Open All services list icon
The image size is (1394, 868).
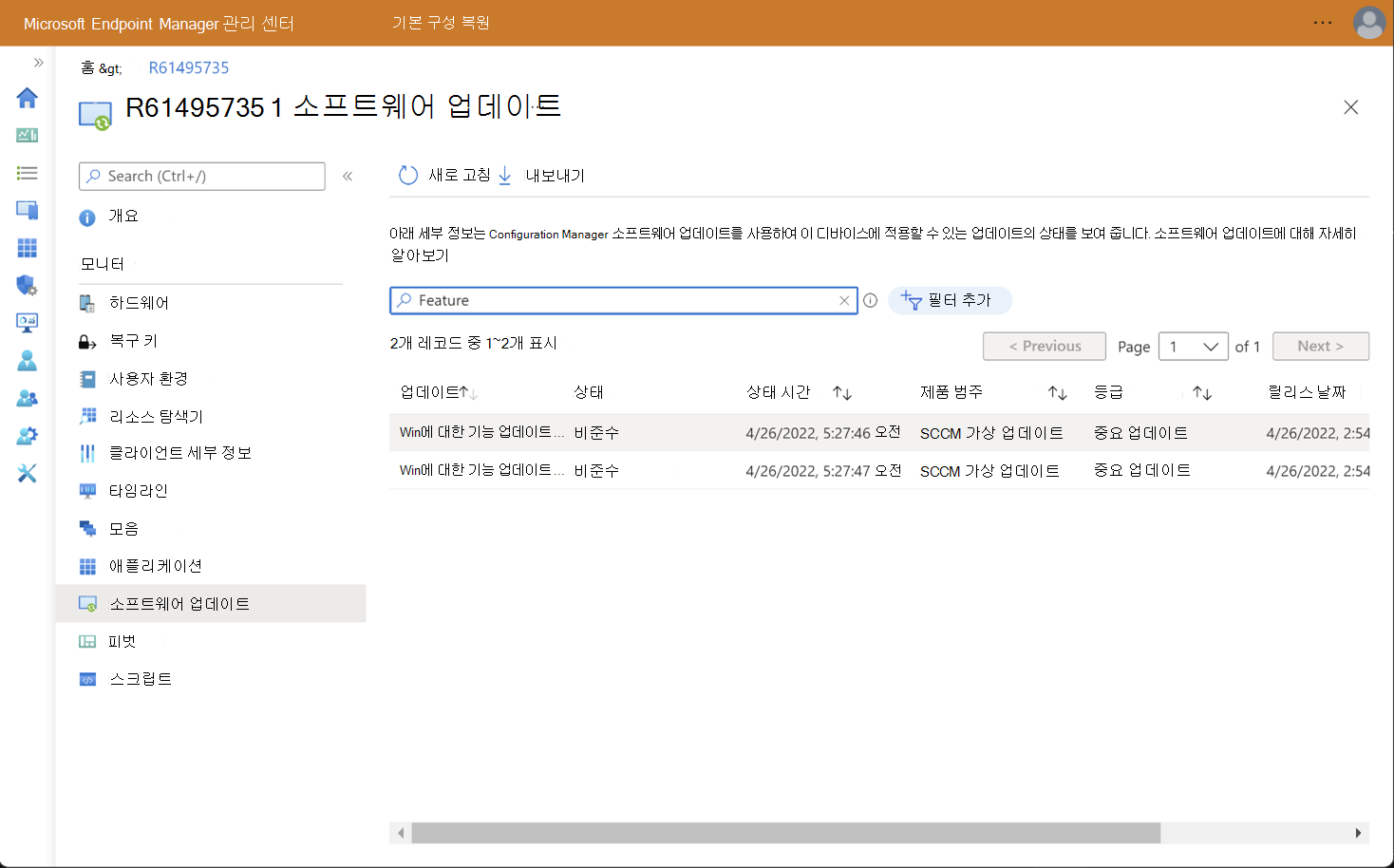click(x=27, y=173)
